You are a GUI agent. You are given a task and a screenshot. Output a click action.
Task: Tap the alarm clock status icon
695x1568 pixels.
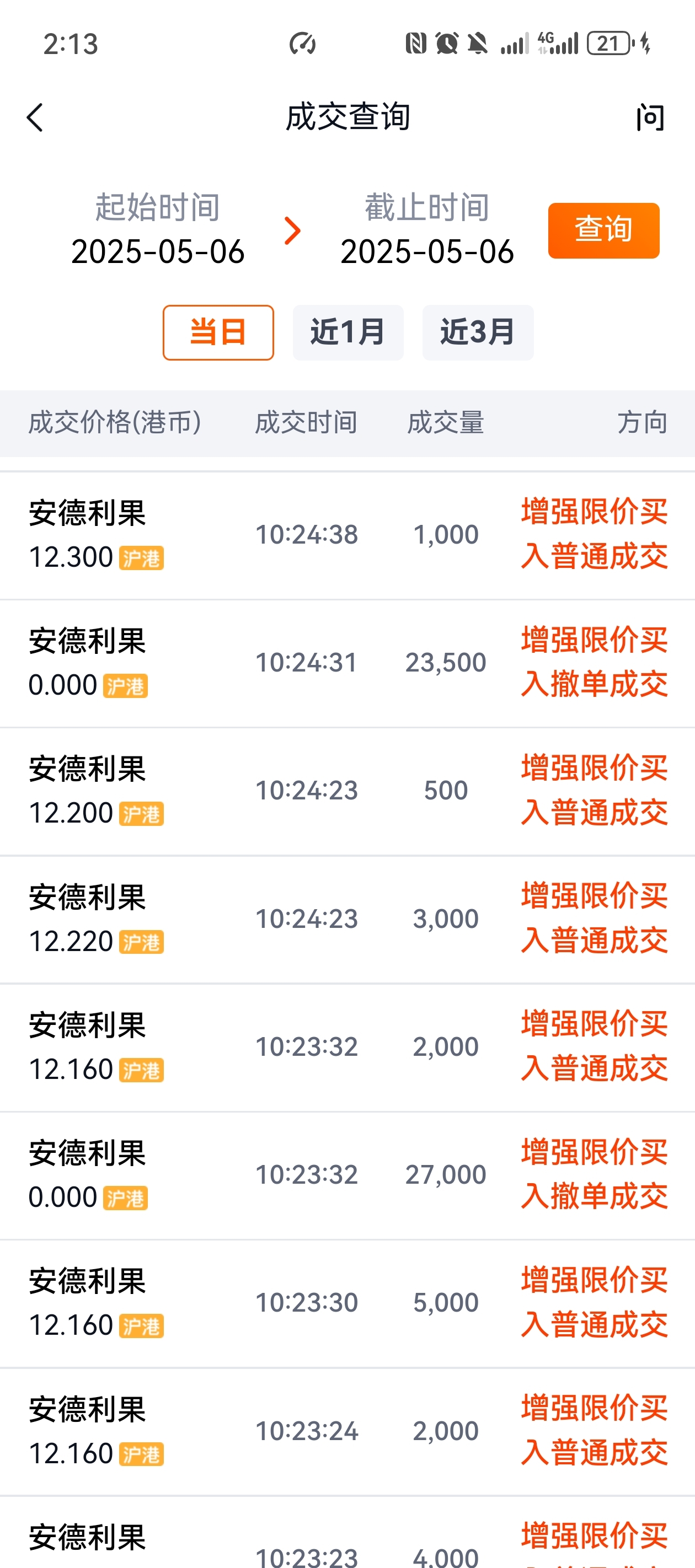447,44
